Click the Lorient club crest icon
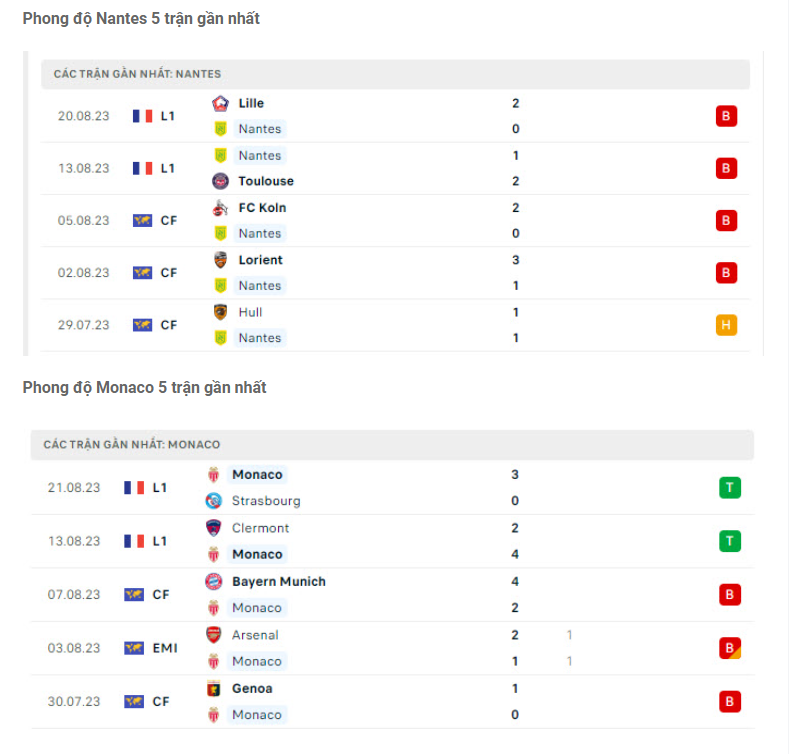The height and width of the screenshot is (754, 789). [x=220, y=260]
